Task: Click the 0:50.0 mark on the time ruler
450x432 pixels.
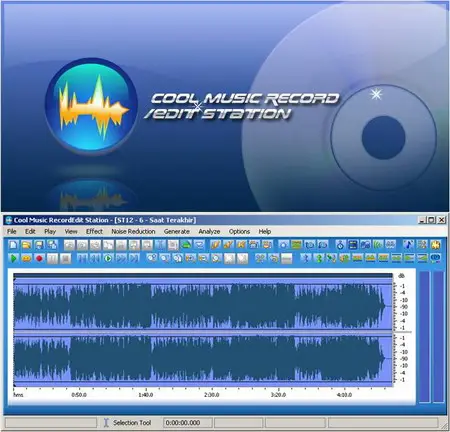Action: coord(79,395)
